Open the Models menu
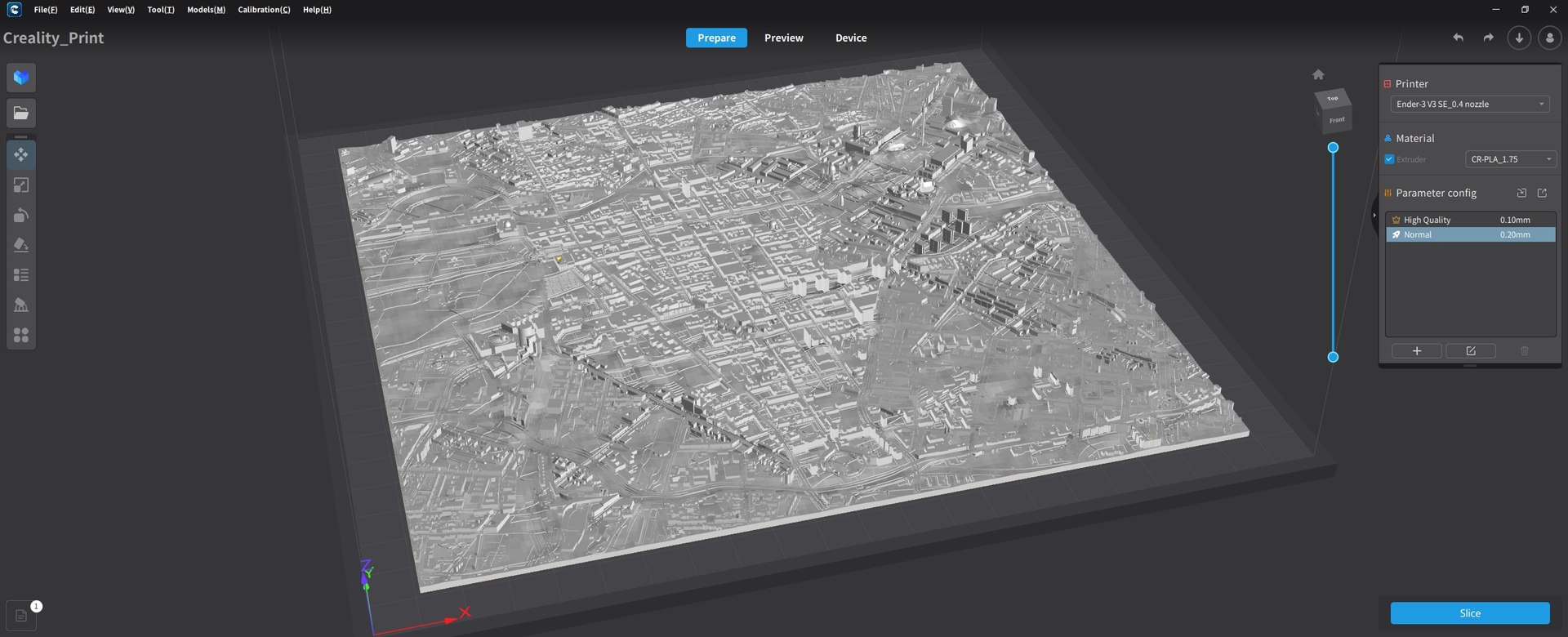The width and height of the screenshot is (1568, 637). point(206,10)
